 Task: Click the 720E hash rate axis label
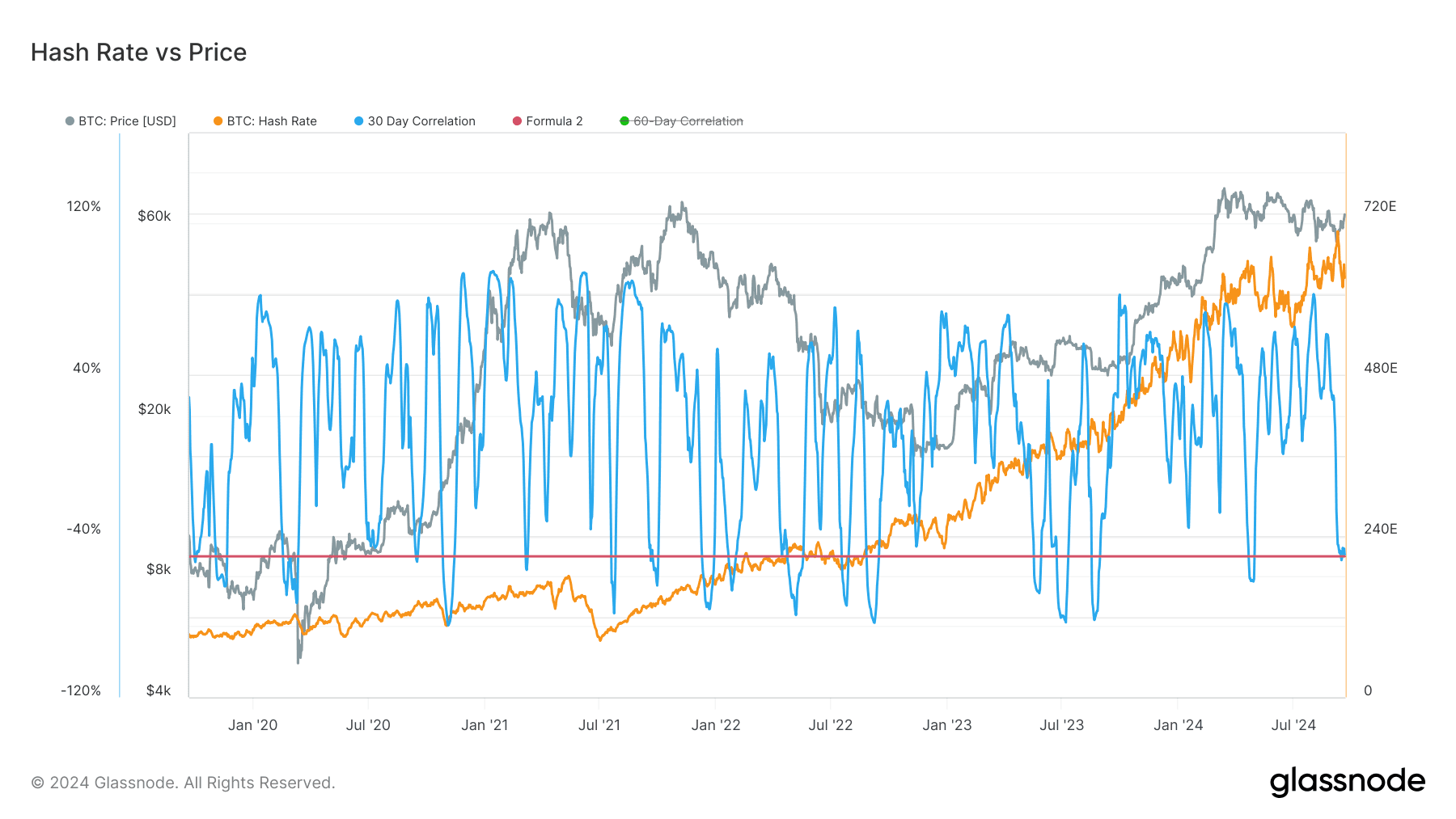[1380, 206]
